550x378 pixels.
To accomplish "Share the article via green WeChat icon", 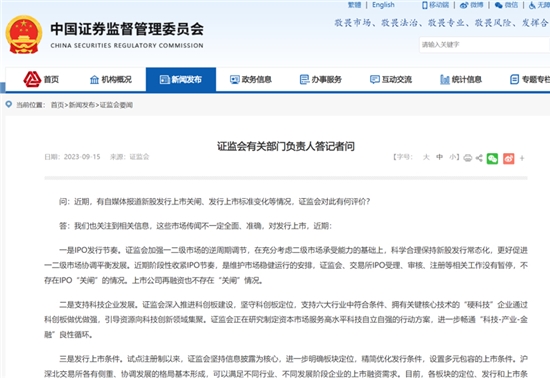I will [x=492, y=158].
